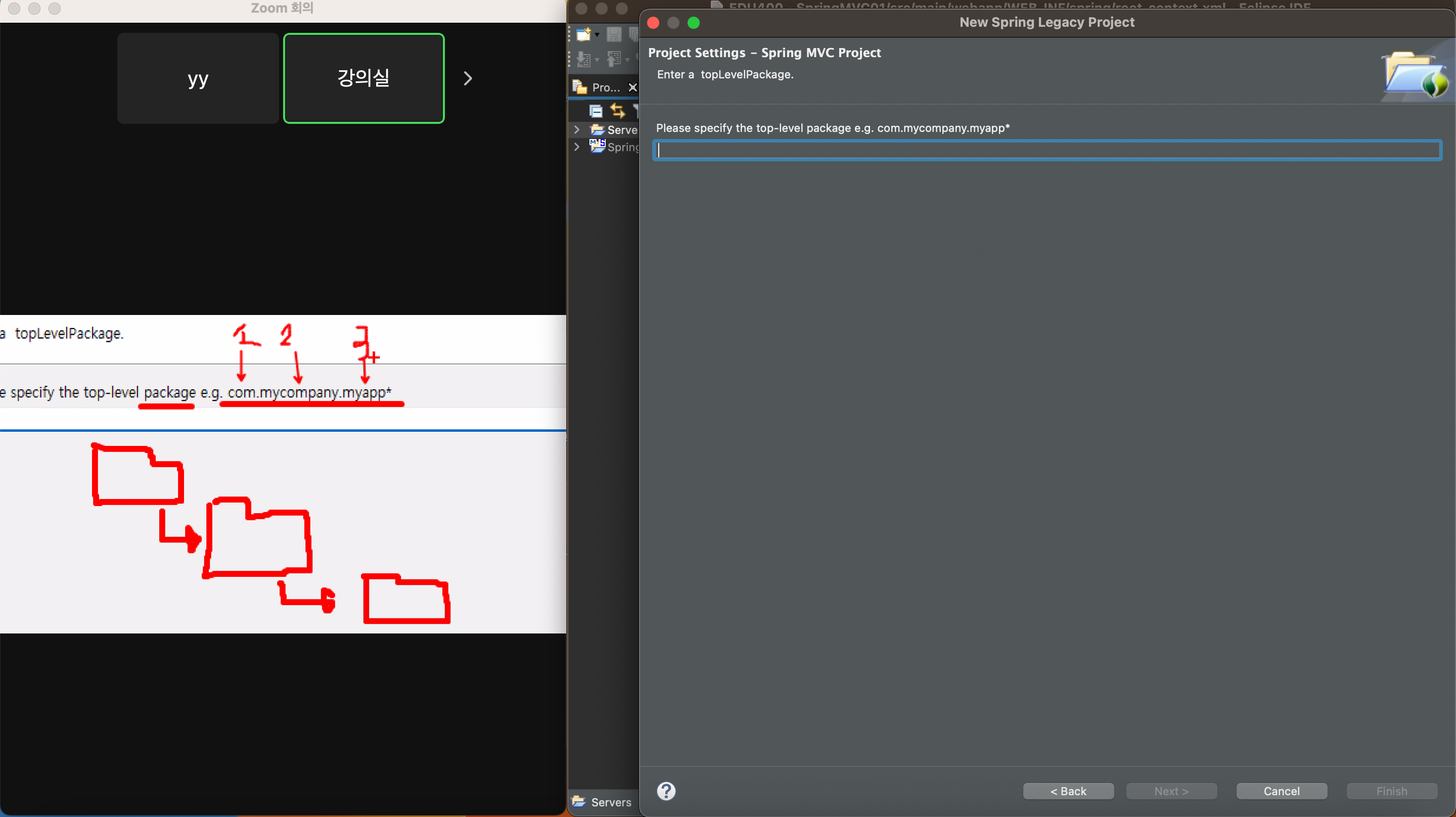Open wizard help question mark icon
The height and width of the screenshot is (817, 1456).
click(x=666, y=791)
